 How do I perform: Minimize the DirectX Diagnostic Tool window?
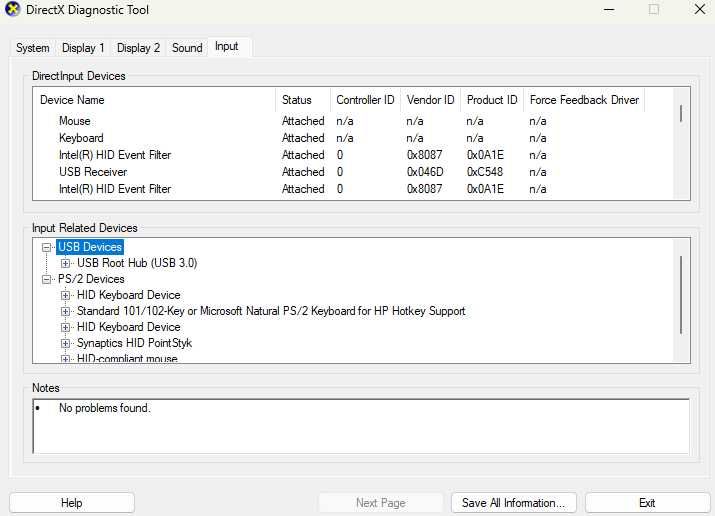[609, 10]
